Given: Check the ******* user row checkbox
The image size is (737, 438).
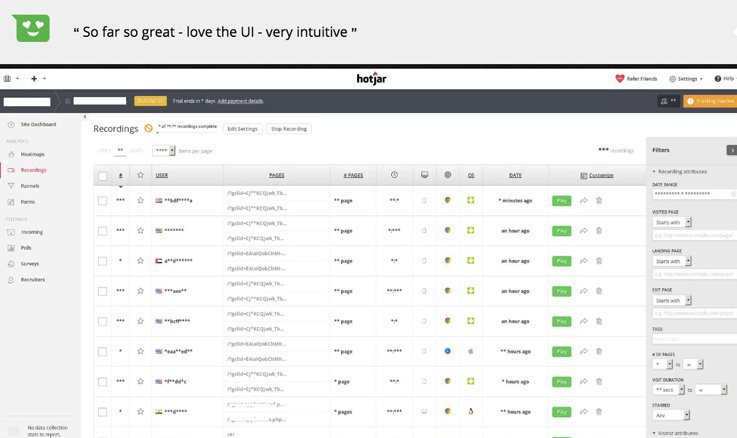Looking at the screenshot, I should click(x=102, y=231).
